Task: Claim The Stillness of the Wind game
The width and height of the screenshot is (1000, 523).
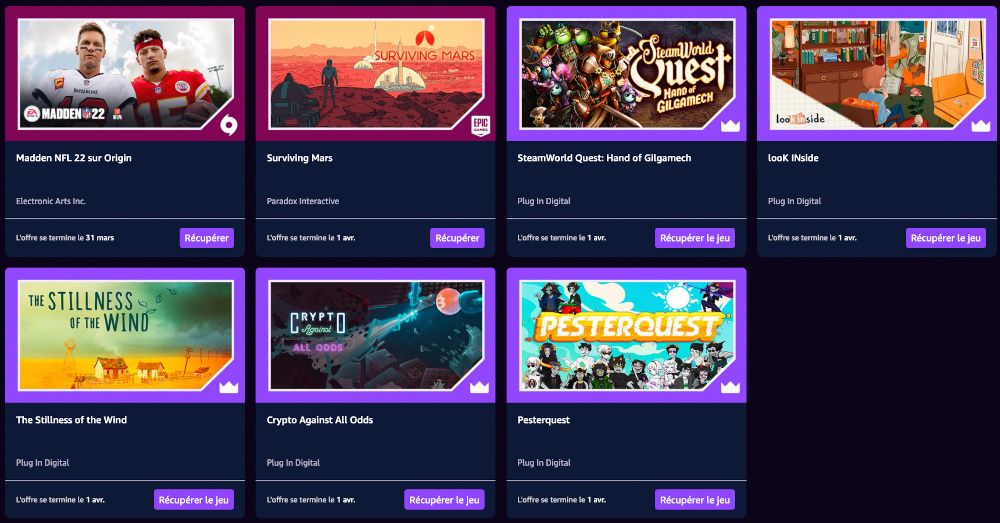Action: [x=194, y=500]
